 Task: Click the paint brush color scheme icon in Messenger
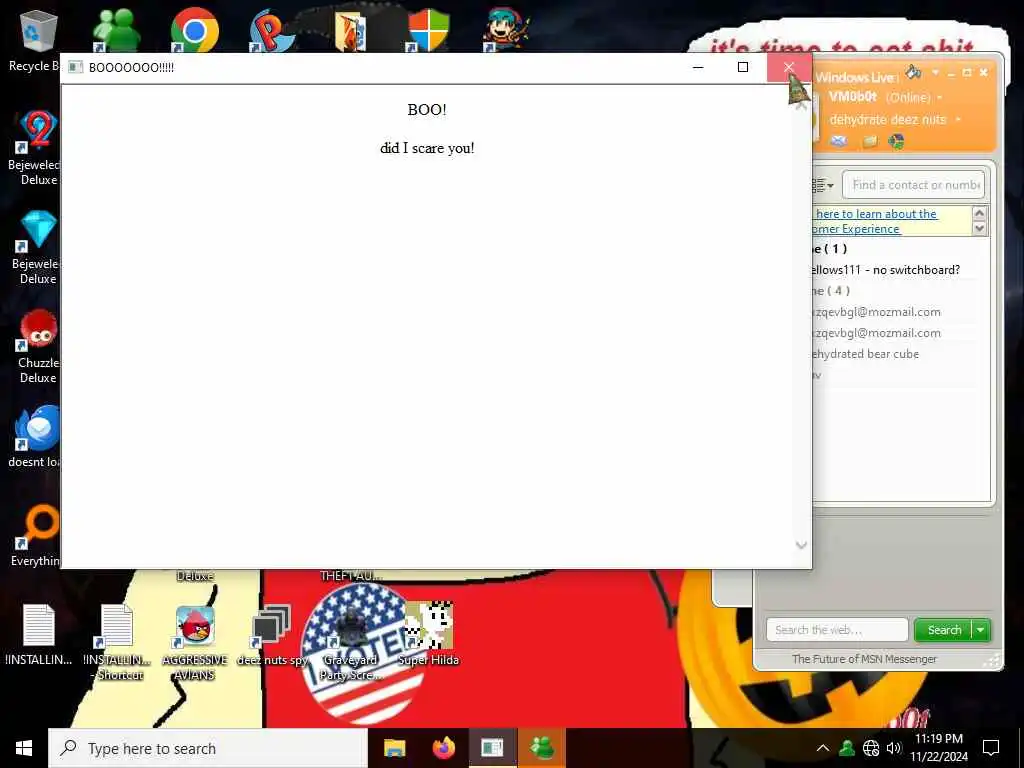tap(914, 72)
